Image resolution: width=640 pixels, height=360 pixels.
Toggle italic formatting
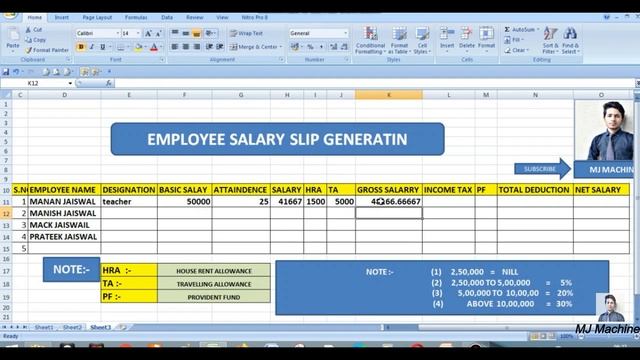pos(92,47)
